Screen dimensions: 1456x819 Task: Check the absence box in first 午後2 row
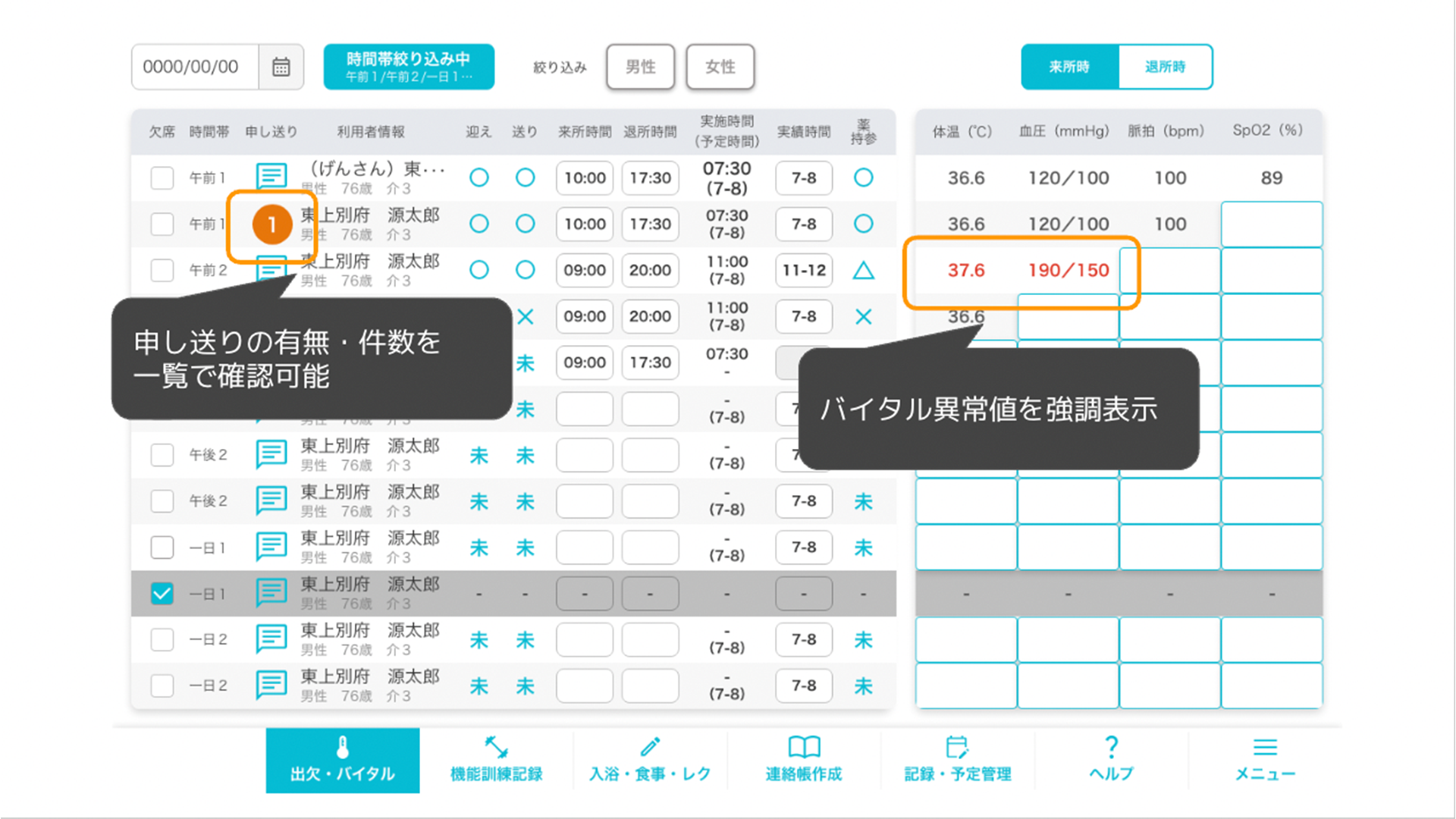(162, 455)
